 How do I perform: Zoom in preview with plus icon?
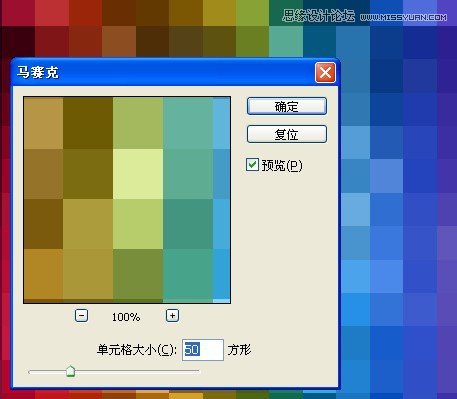pos(172,315)
